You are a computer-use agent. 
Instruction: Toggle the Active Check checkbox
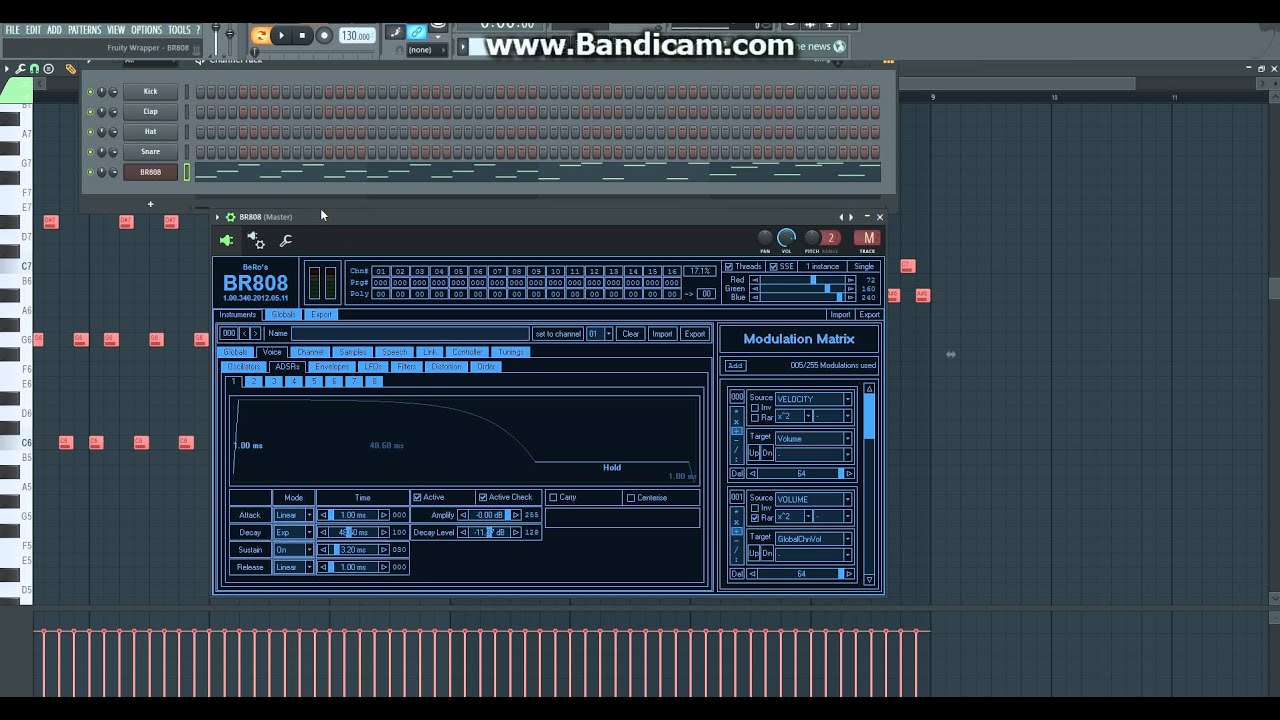(x=483, y=497)
